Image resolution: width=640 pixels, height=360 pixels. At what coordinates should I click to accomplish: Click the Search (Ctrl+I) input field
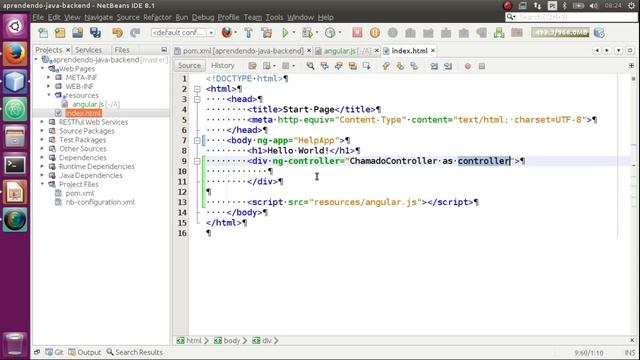(x=571, y=17)
